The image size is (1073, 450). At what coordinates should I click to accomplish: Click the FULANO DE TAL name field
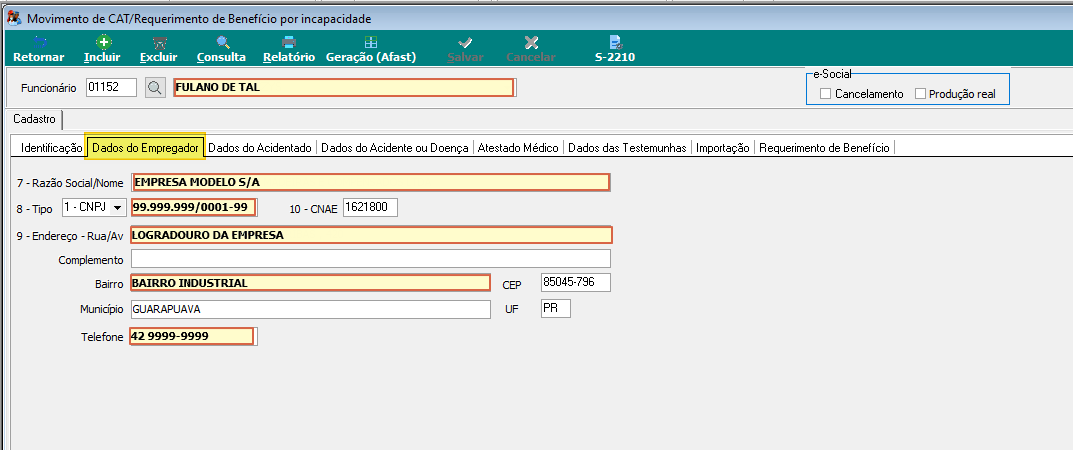tap(344, 88)
